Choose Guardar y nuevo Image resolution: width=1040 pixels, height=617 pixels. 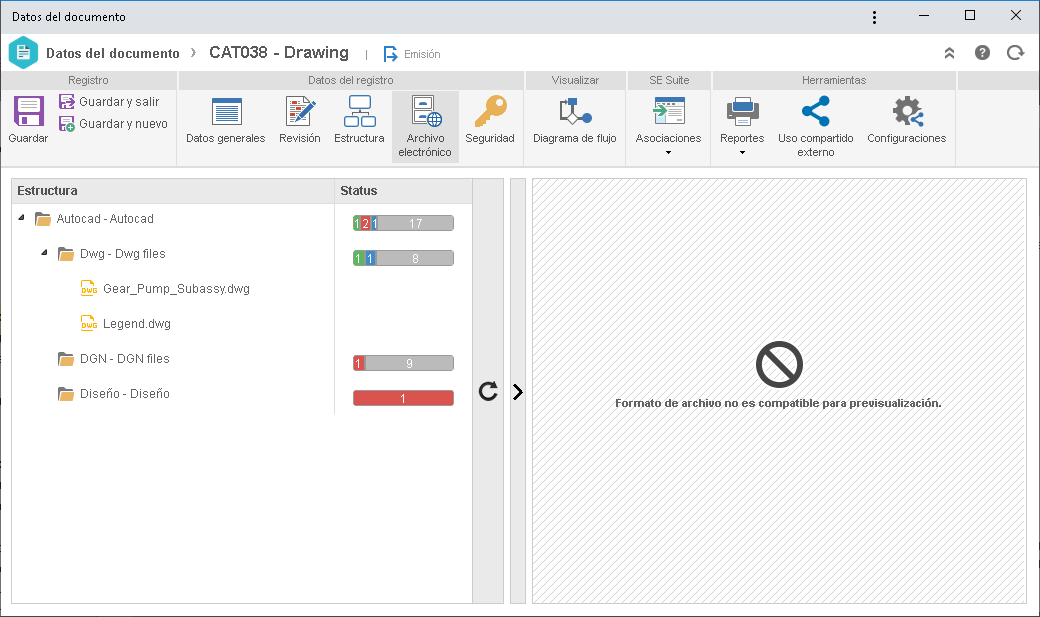(x=113, y=123)
